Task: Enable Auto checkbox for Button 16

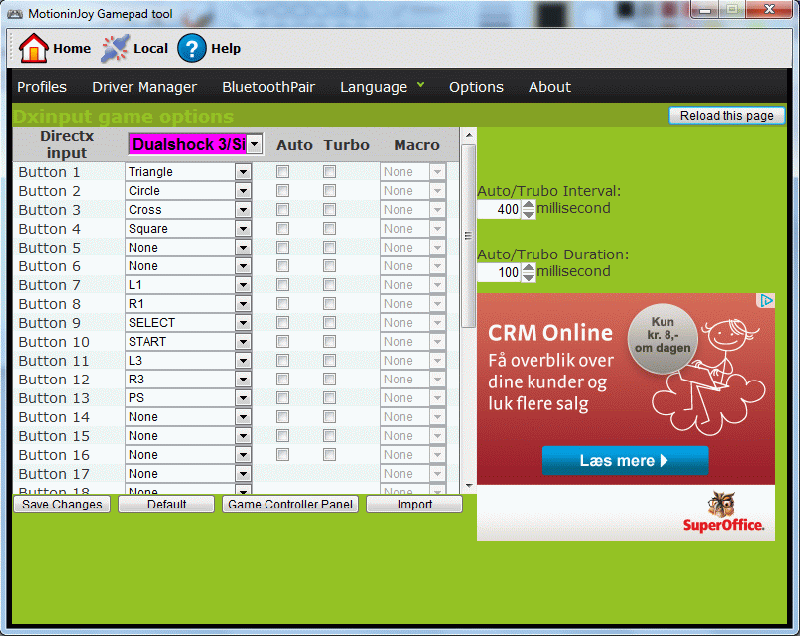Action: tap(282, 454)
